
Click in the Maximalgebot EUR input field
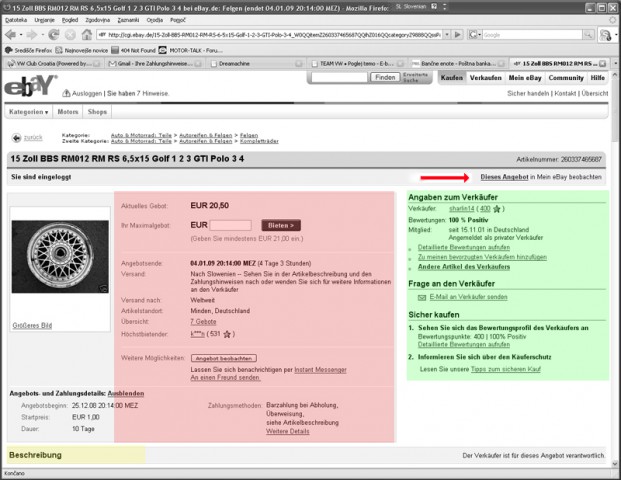point(230,225)
